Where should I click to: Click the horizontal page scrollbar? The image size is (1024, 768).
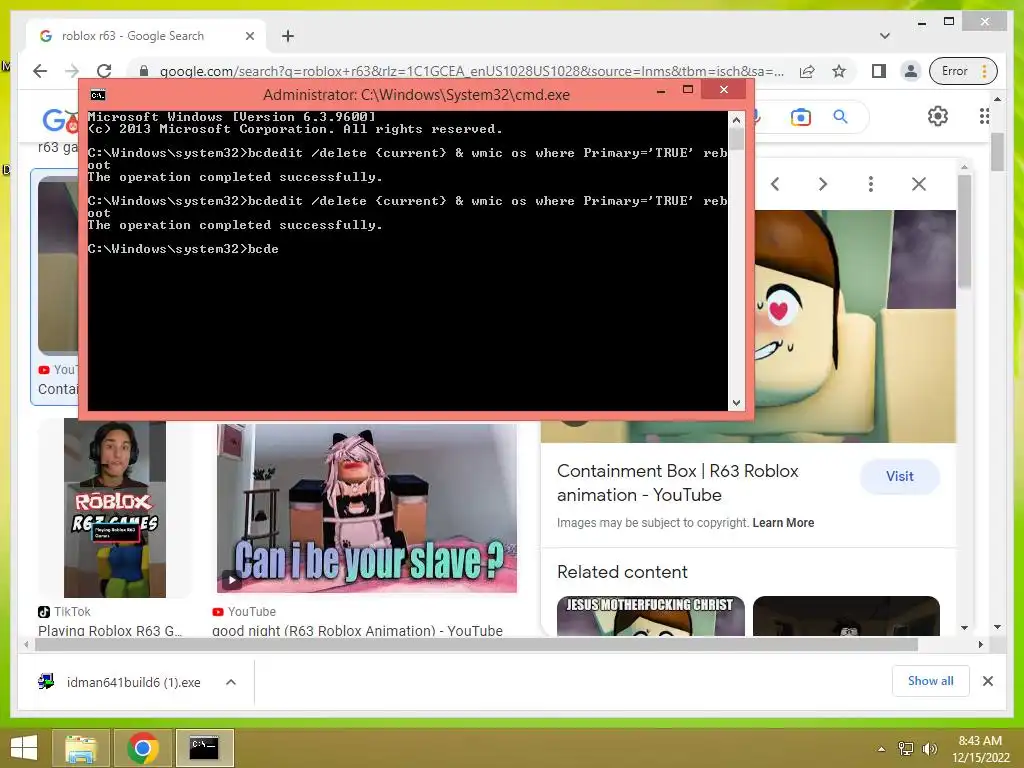[x=475, y=645]
